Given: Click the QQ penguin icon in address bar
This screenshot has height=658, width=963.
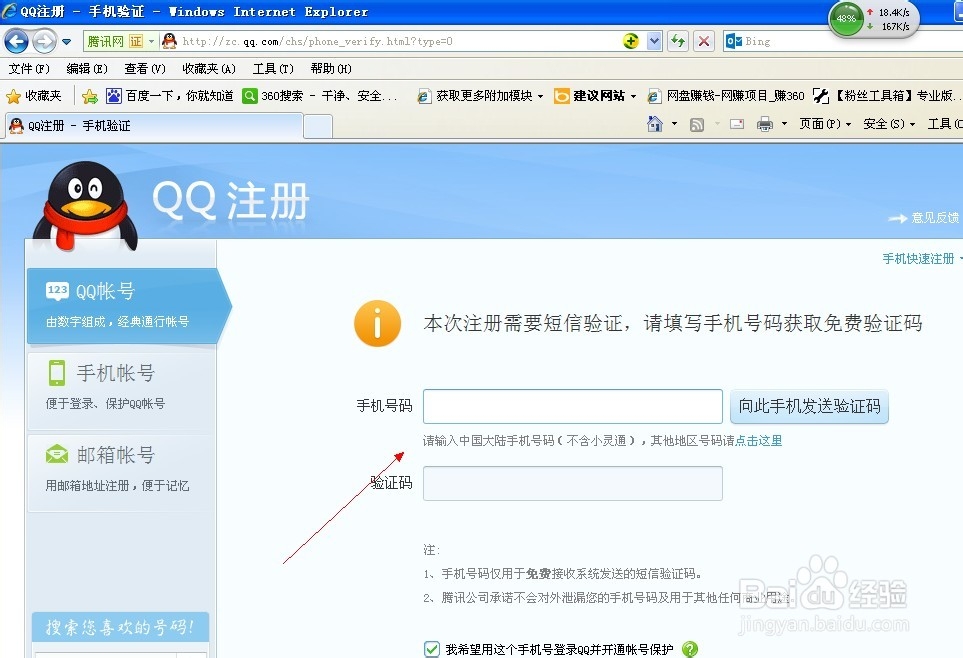Looking at the screenshot, I should point(170,41).
